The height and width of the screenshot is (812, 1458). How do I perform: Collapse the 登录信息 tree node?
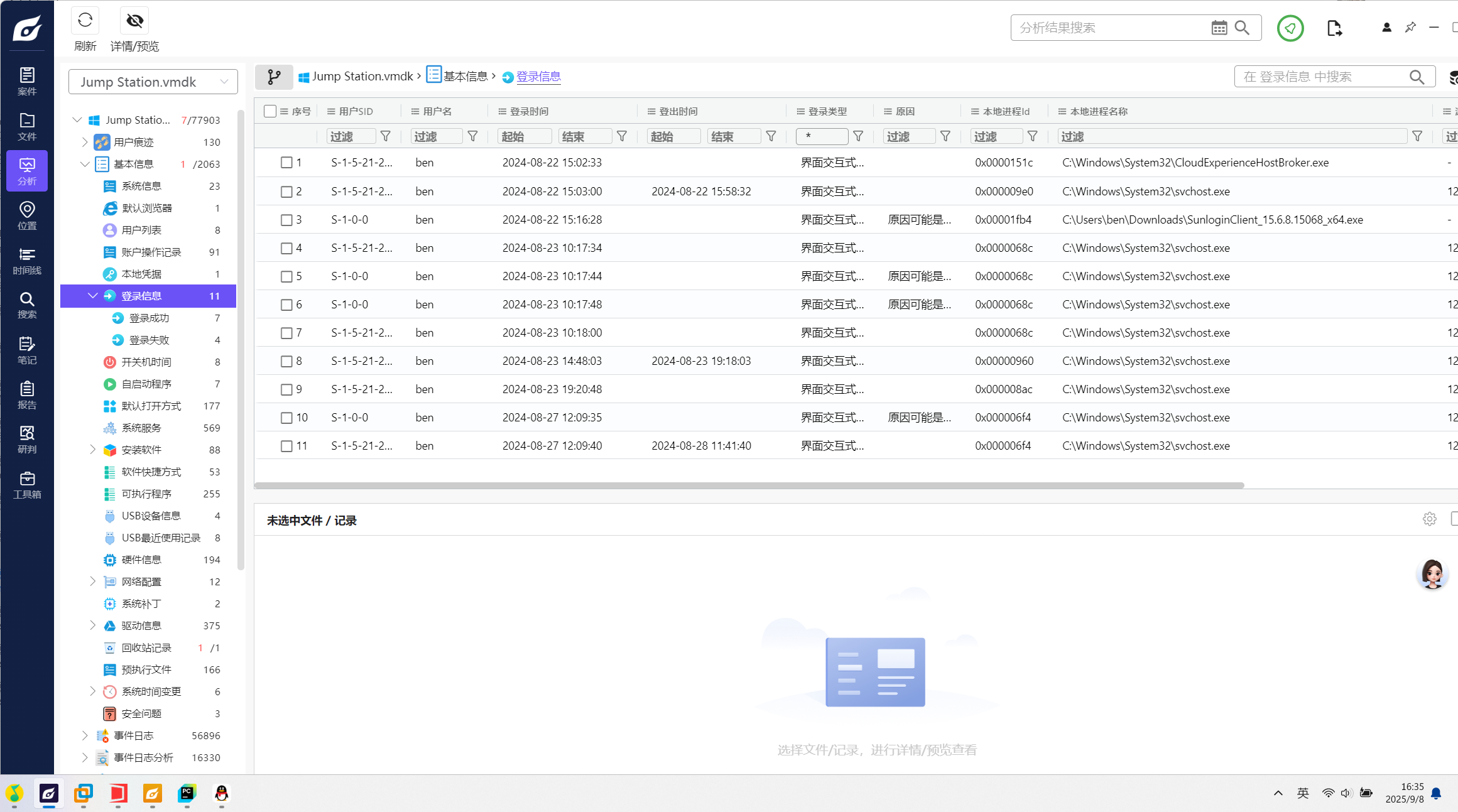[x=93, y=296]
